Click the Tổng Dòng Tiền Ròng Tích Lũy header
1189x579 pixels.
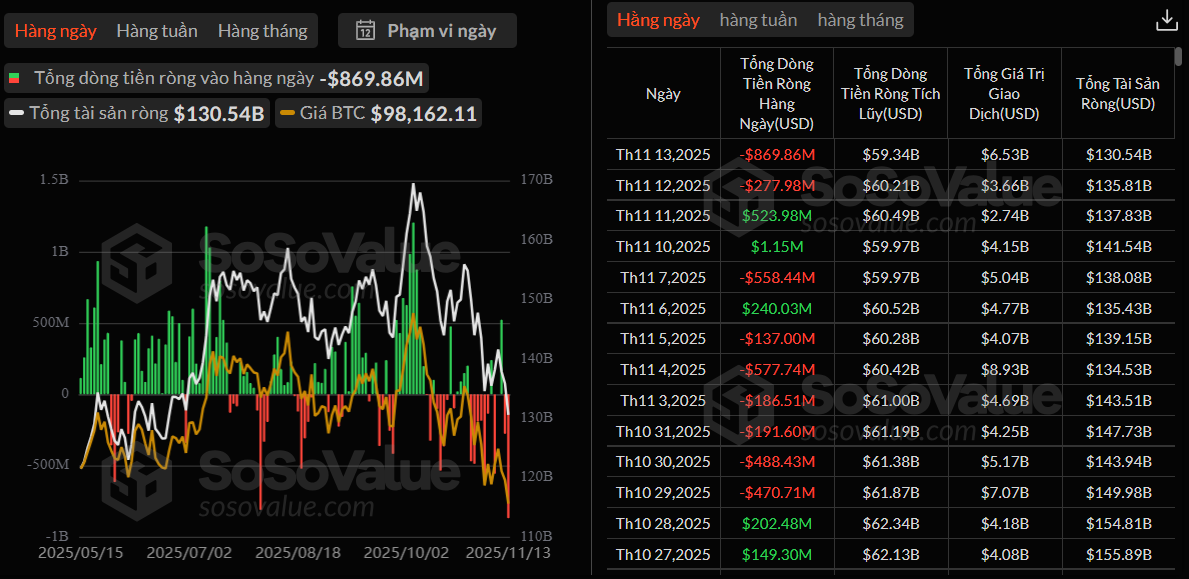point(890,94)
